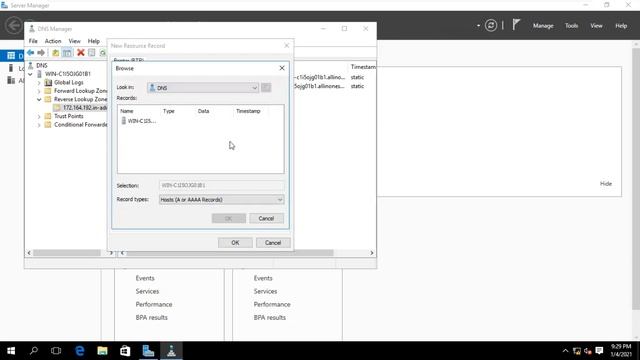The width and height of the screenshot is (640, 360).
Task: Open the Look in dropdown
Action: tap(254, 88)
